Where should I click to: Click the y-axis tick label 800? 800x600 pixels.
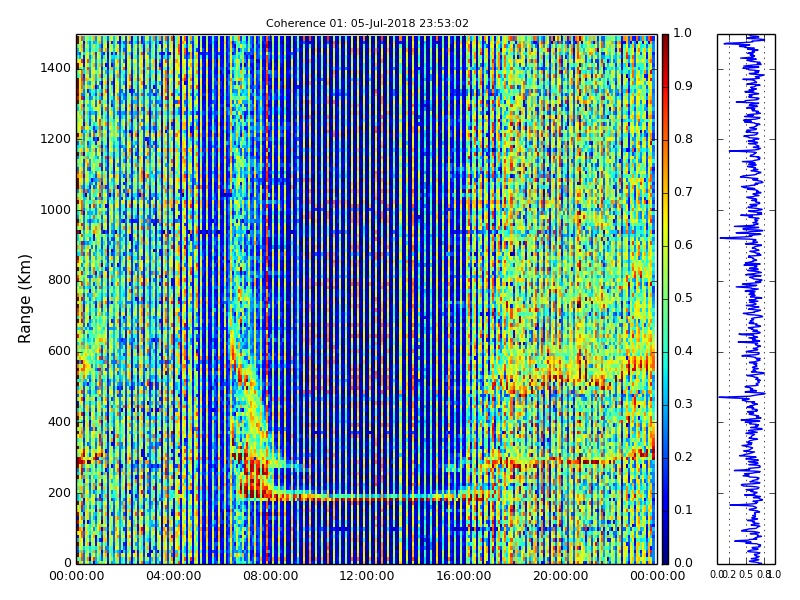(59, 280)
